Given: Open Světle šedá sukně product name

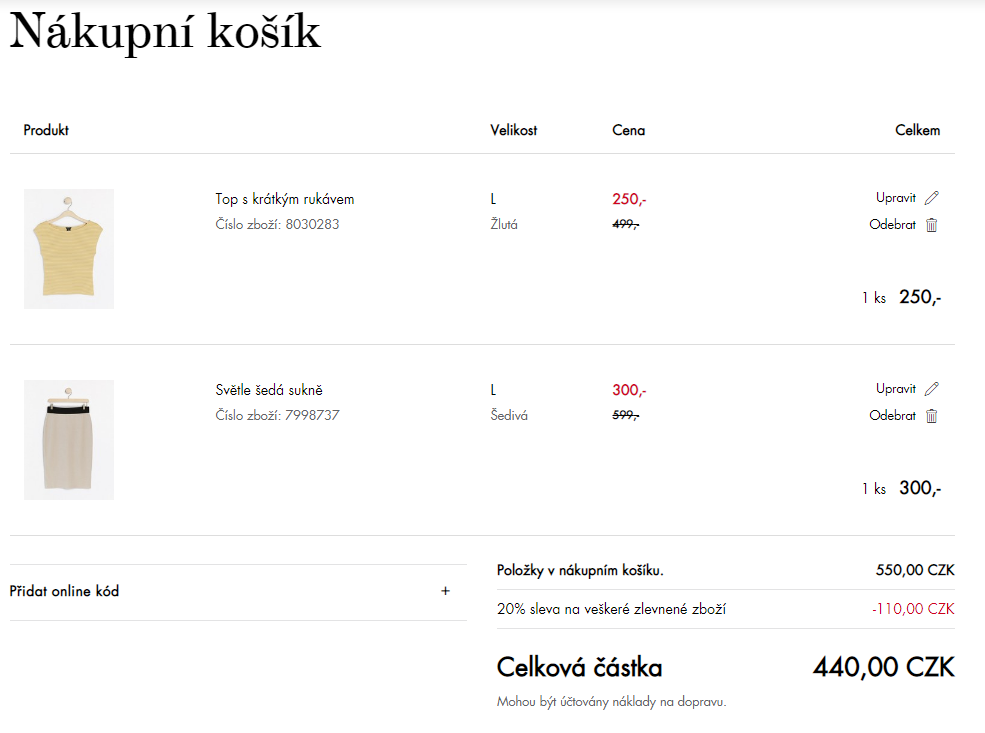Looking at the screenshot, I should 269,389.
